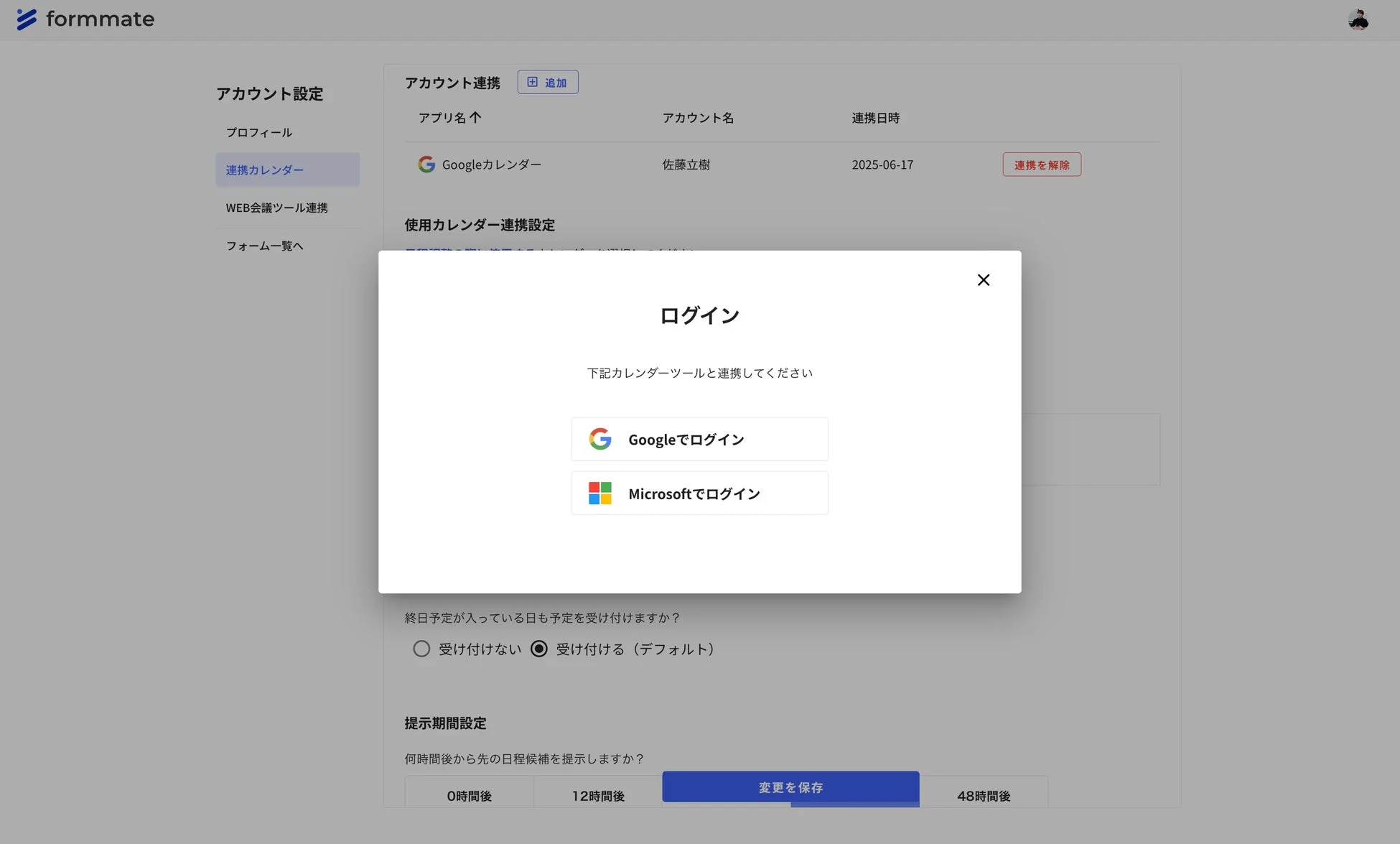Switch to WEB会議ツール連携 section
Image resolution: width=1400 pixels, height=844 pixels.
(x=276, y=208)
